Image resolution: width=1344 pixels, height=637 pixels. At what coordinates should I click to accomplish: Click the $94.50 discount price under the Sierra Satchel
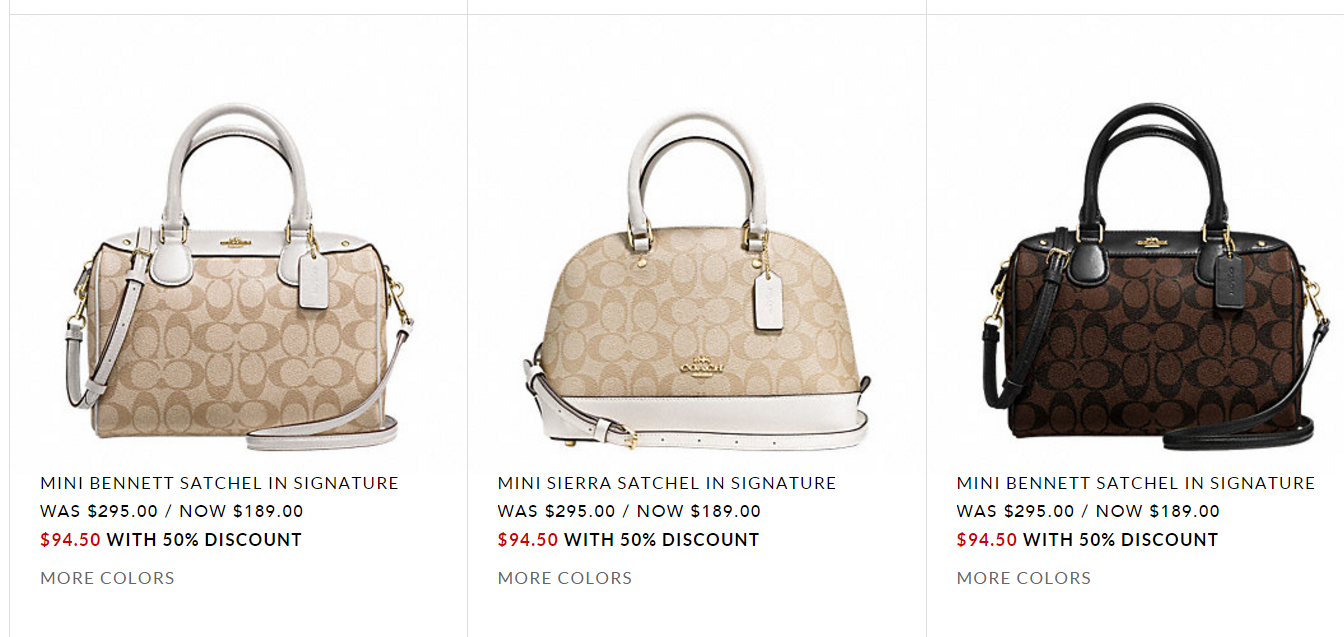click(528, 540)
